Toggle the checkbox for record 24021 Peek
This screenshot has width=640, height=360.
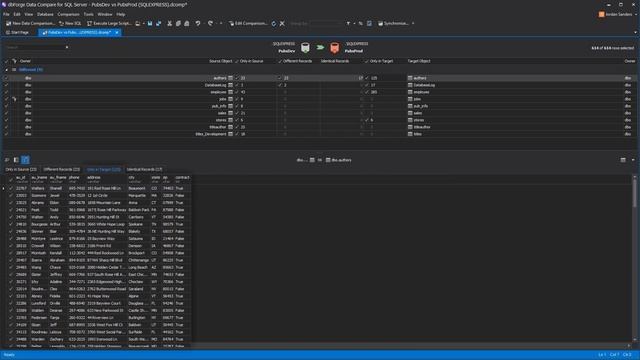point(11,210)
